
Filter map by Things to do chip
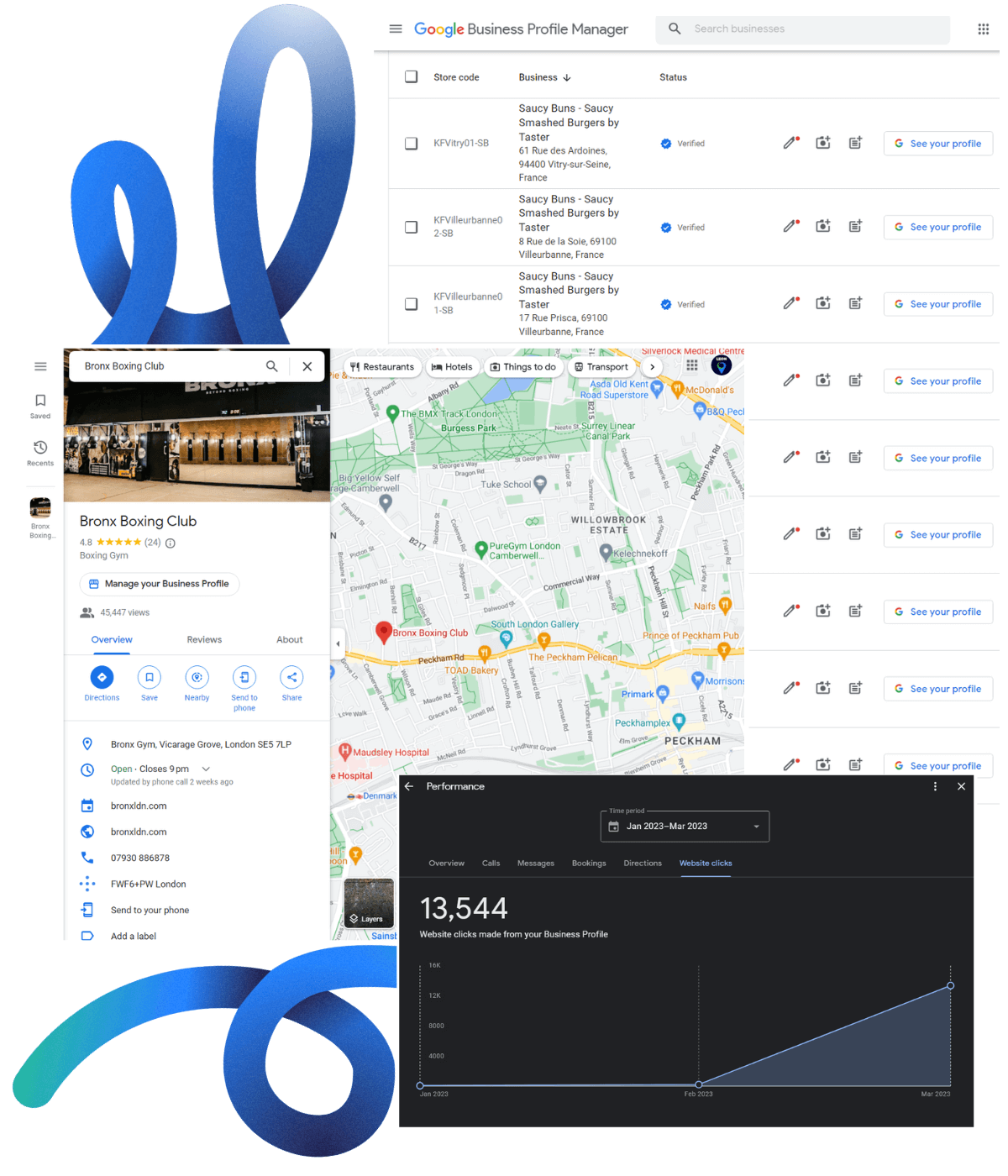click(x=523, y=367)
